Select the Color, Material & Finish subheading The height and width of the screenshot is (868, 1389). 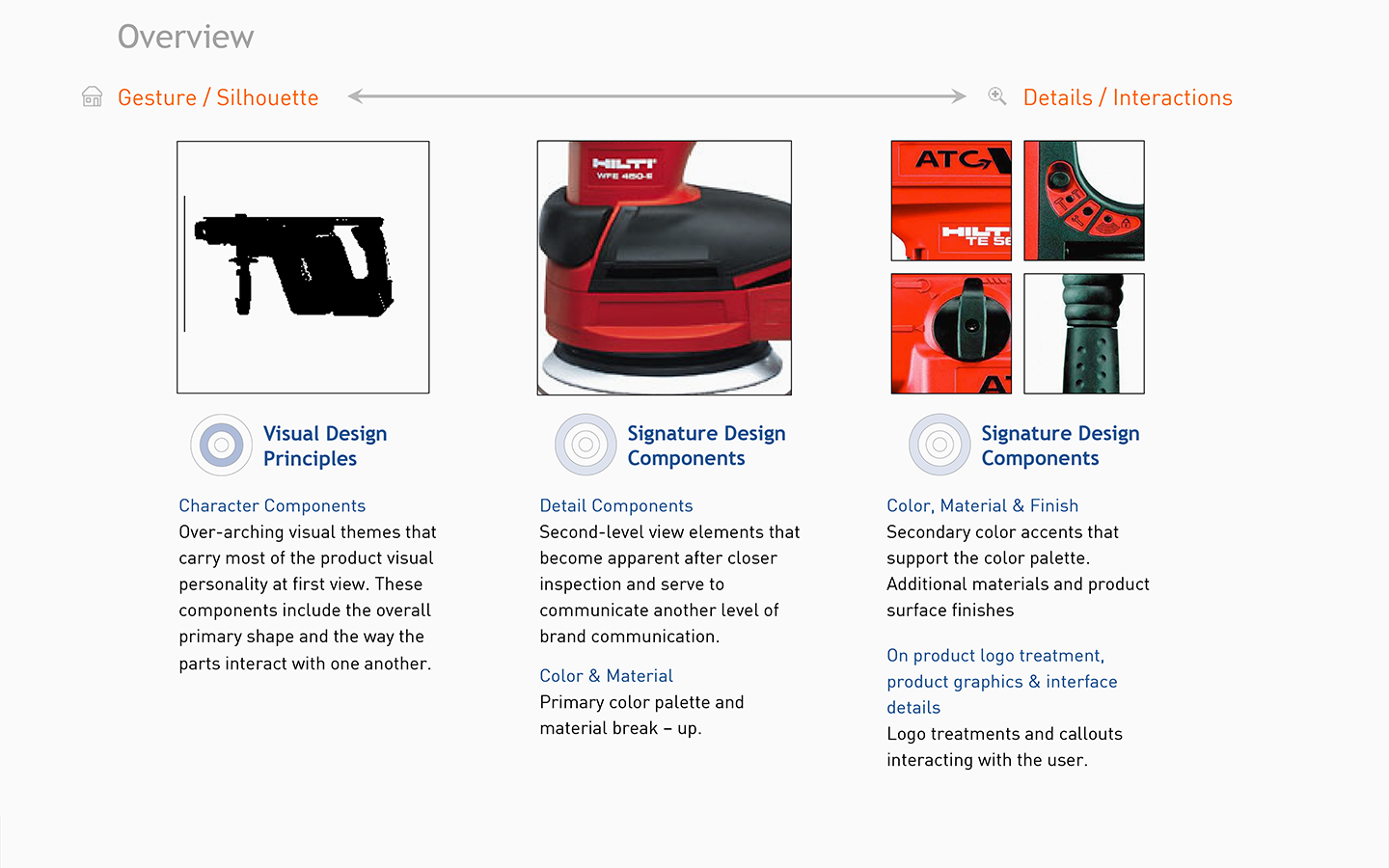pyautogui.click(x=983, y=505)
